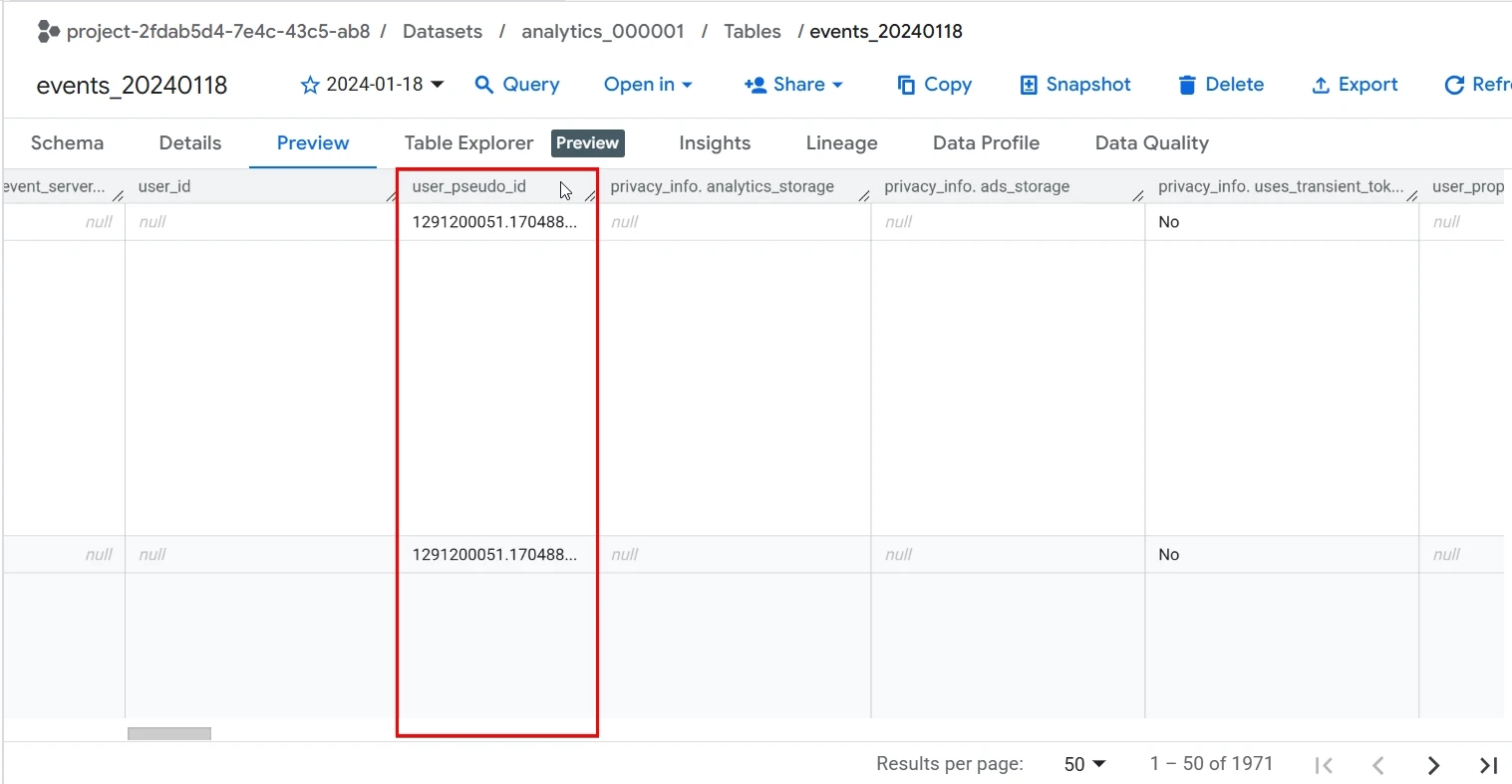Open the Query editor for this table
Screen dimensions: 1512x784
tap(517, 85)
